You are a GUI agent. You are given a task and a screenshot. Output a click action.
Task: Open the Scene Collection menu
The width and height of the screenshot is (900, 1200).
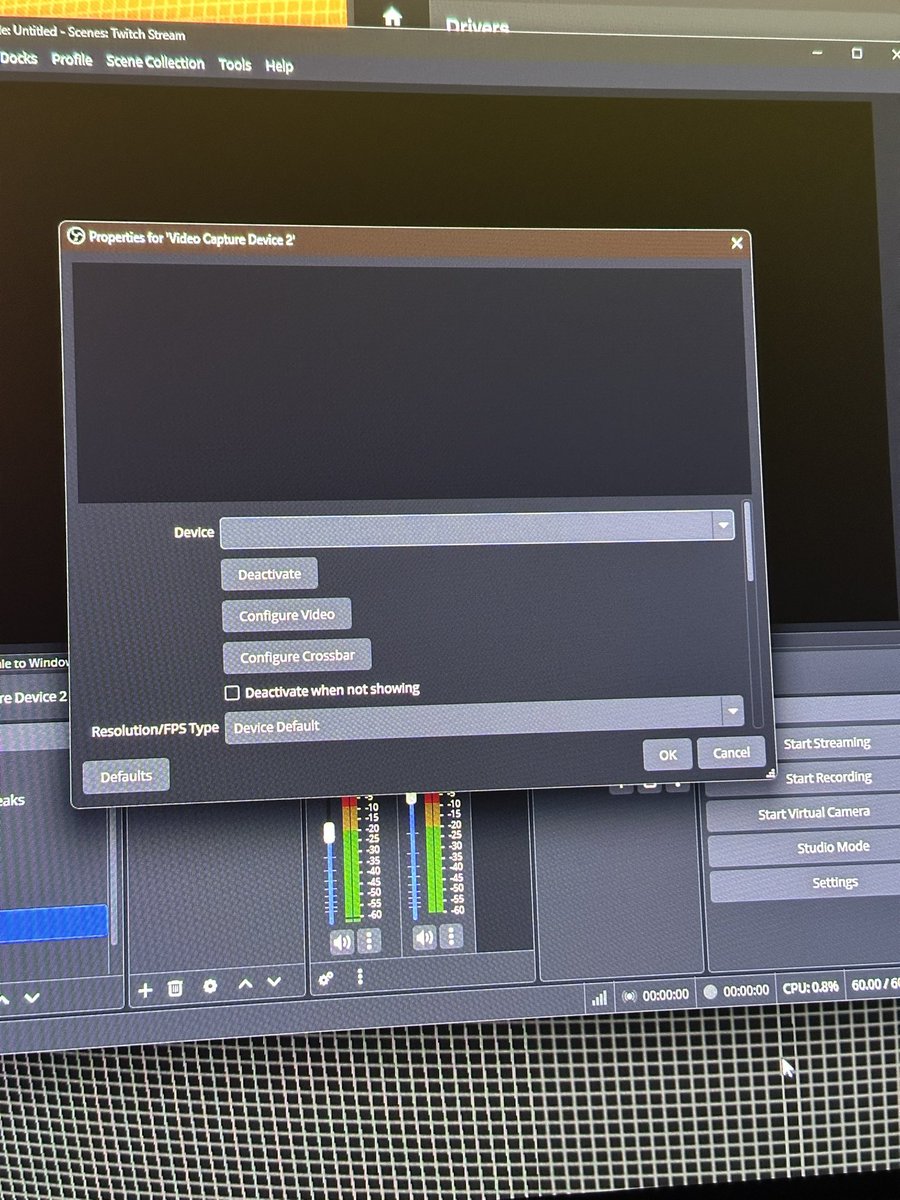point(155,62)
